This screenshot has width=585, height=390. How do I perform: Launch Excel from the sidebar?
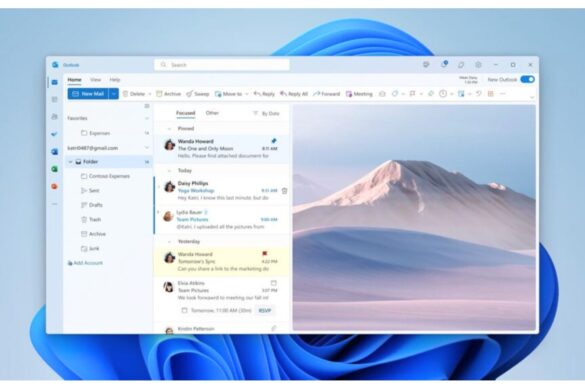coord(54,169)
